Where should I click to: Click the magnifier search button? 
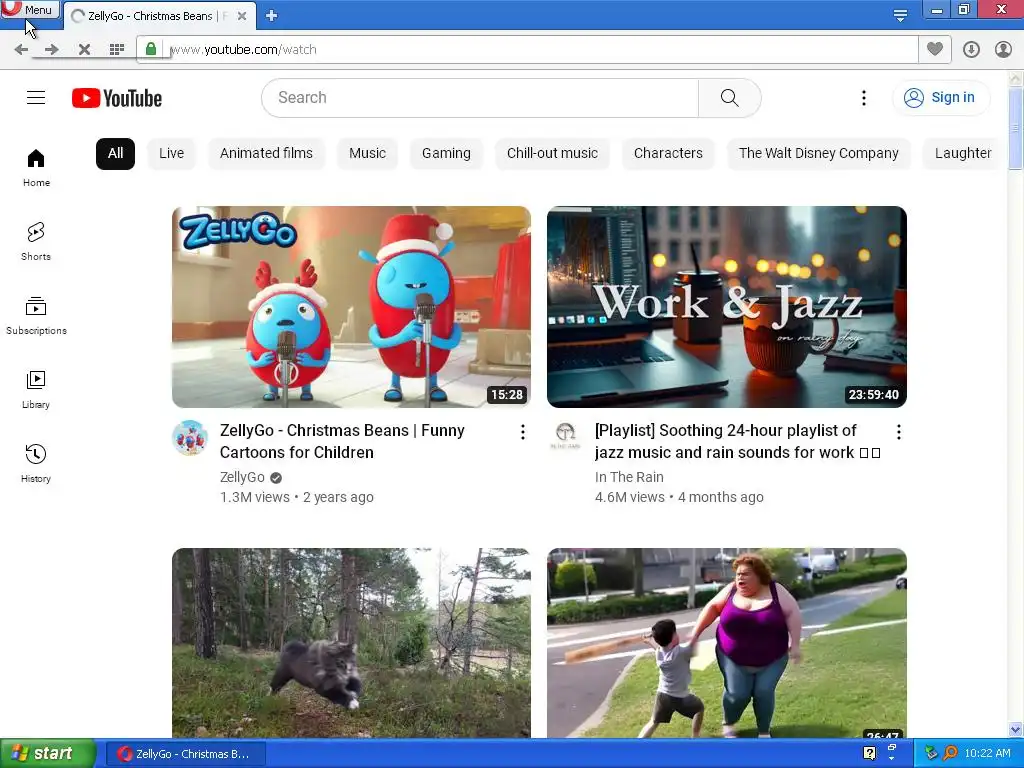point(729,98)
